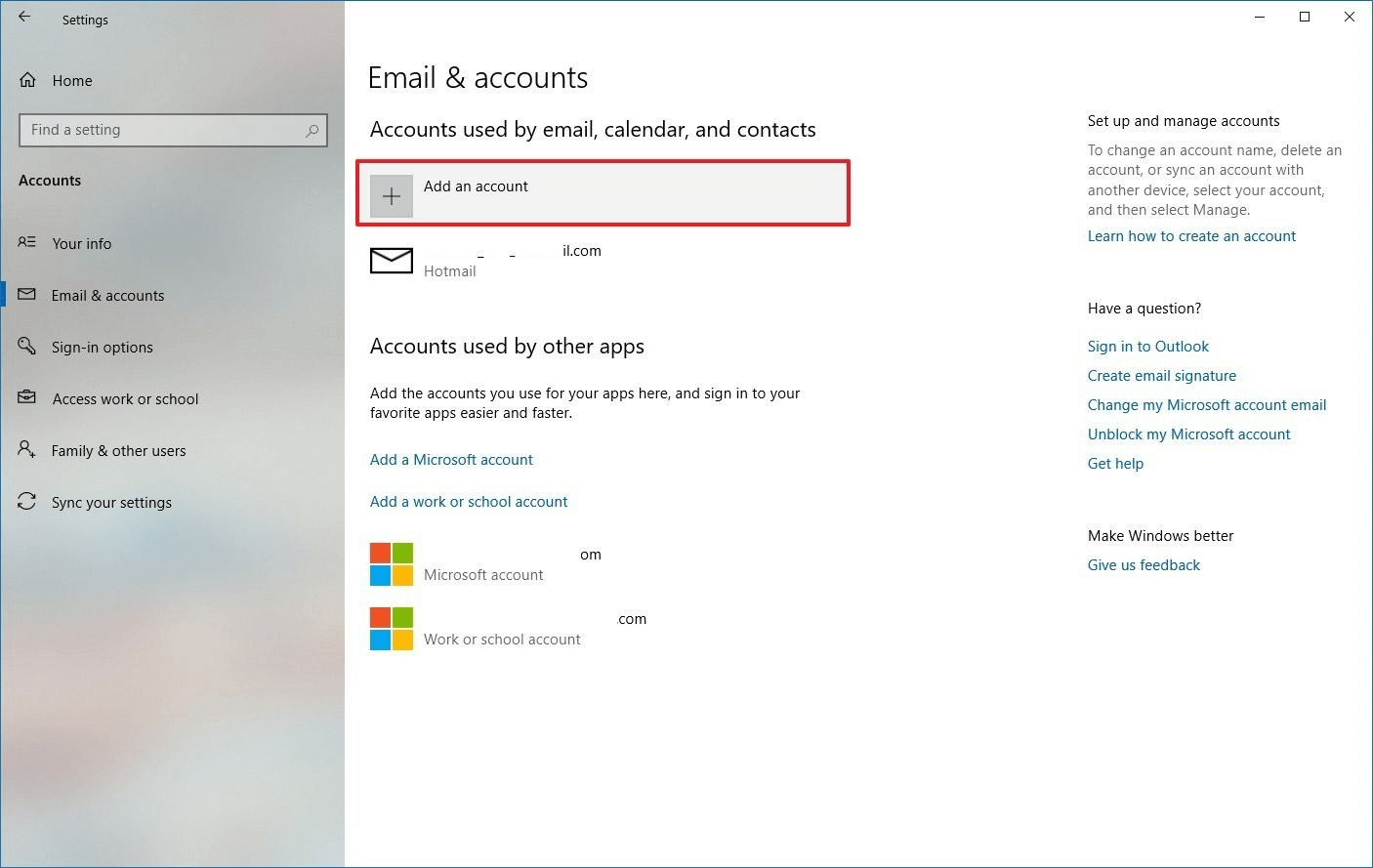1373x868 pixels.
Task: Click the plus icon for Add an account
Action: point(392,196)
